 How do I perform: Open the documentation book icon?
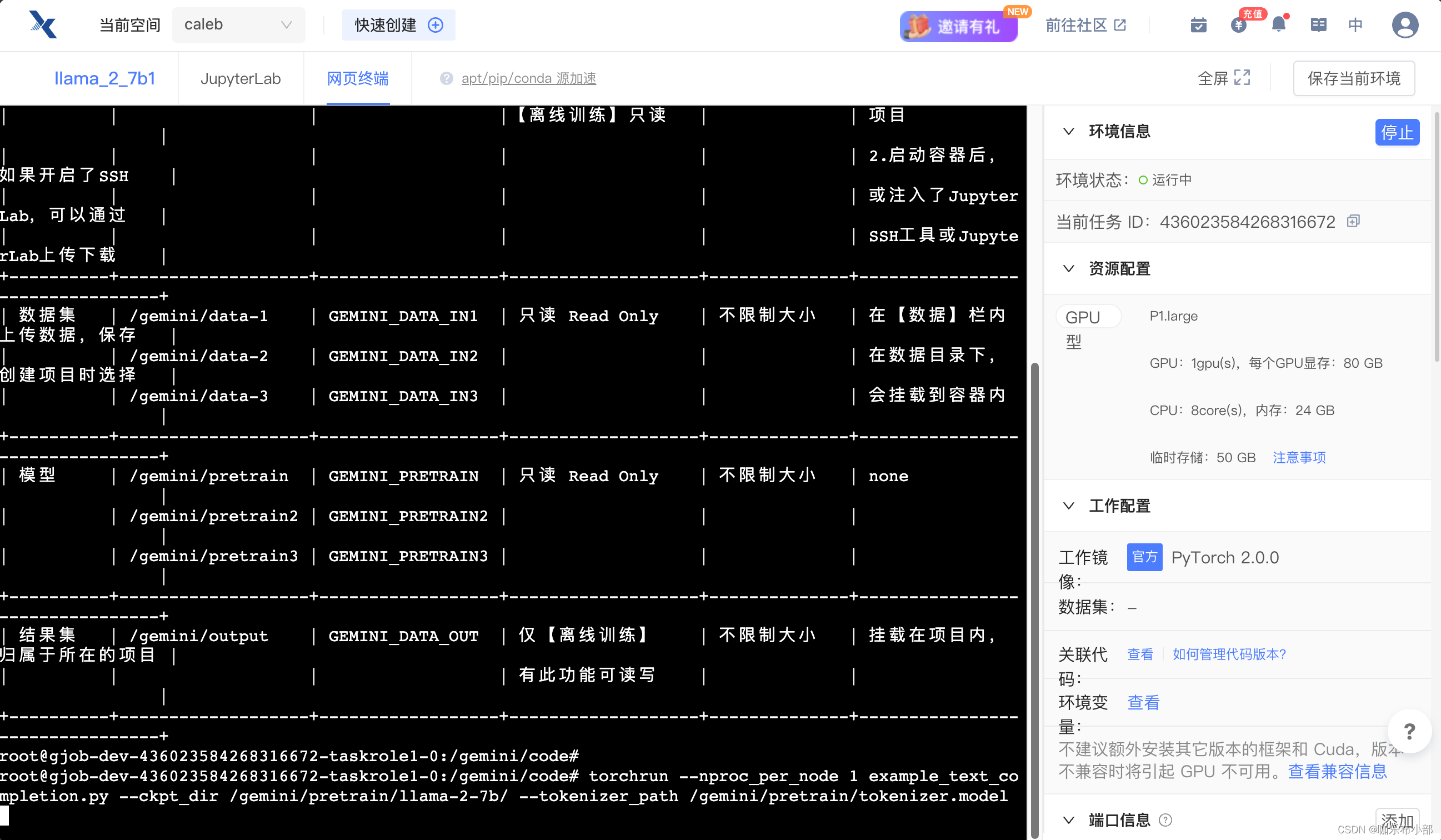pyautogui.click(x=1318, y=24)
